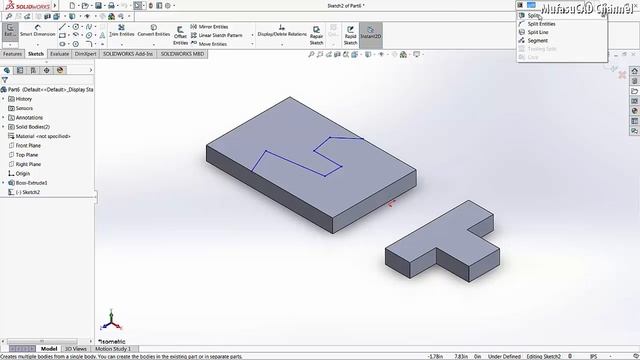Pick the Circle sketch tool
Image resolution: width=640 pixels, height=360 pixels.
[76, 27]
